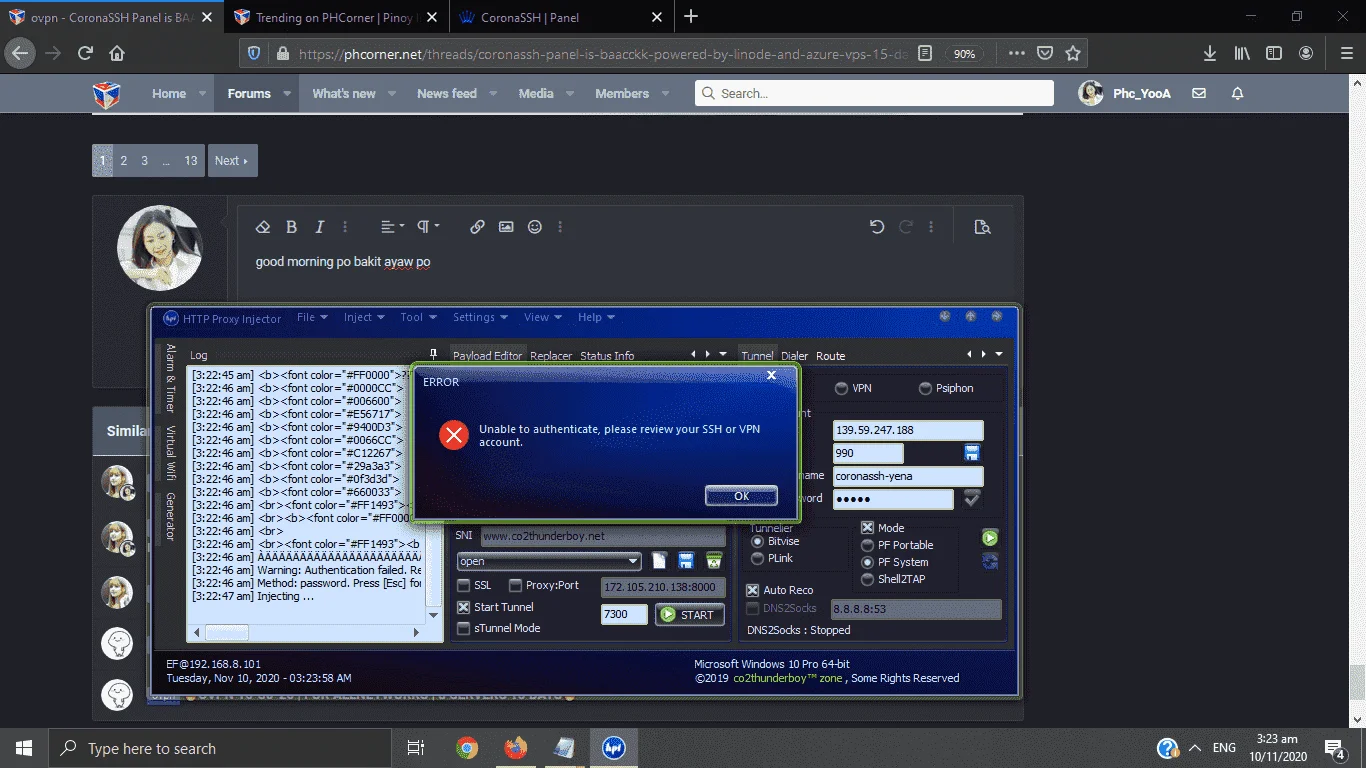Open the Phc_YooA account link

(x=1141, y=93)
